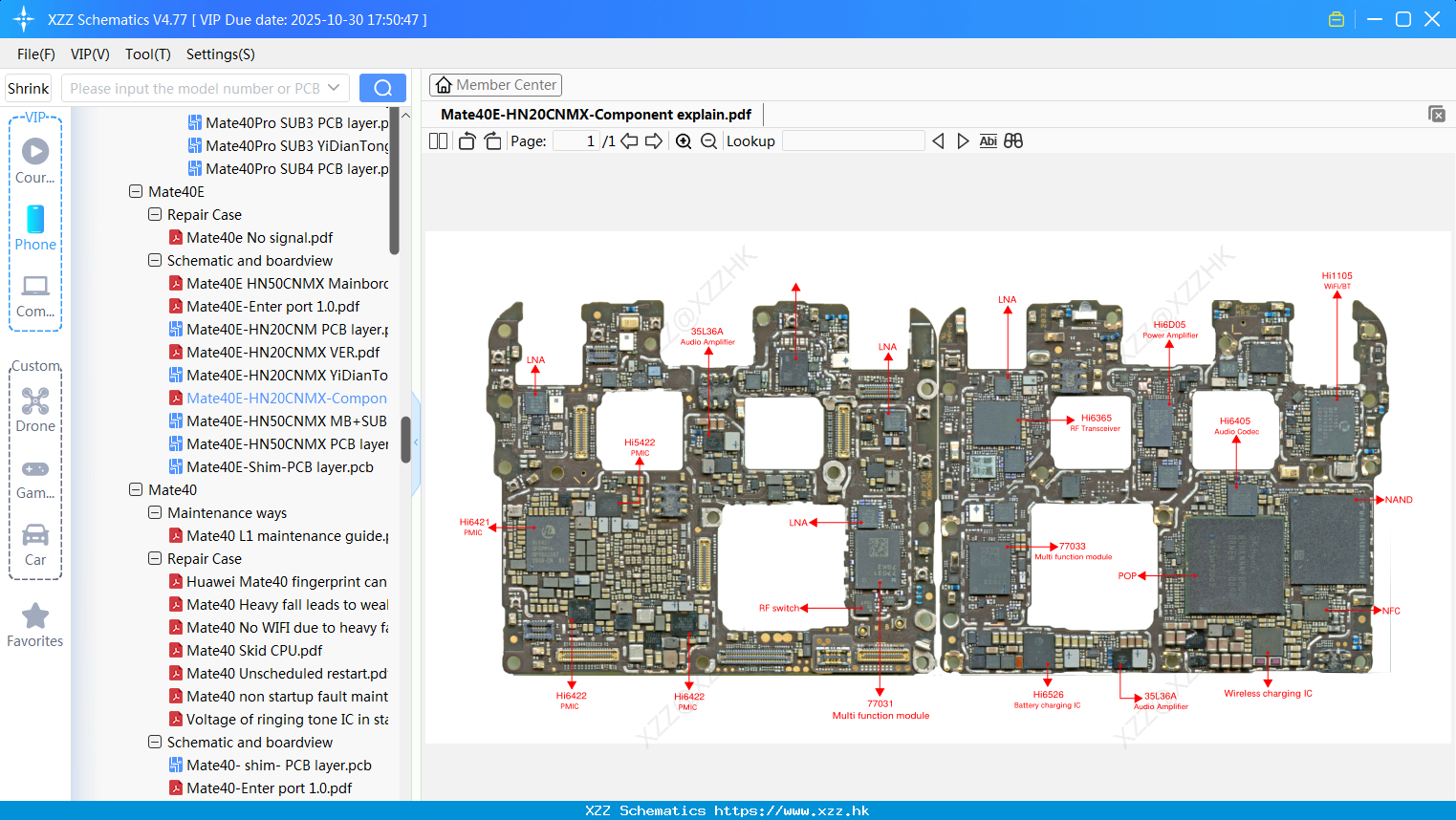1456x820 pixels.
Task: Click the VIP section label
Action: pyautogui.click(x=35, y=117)
